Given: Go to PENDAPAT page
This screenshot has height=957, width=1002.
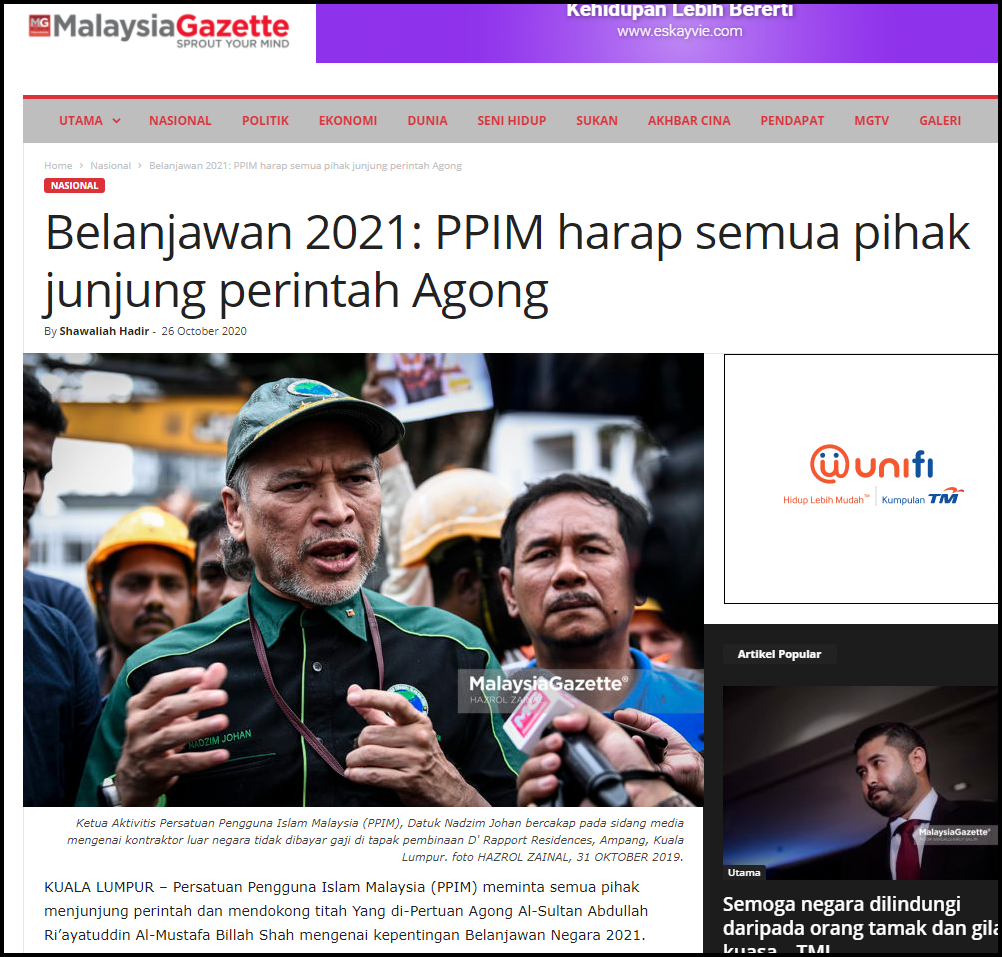Looking at the screenshot, I should pos(792,121).
